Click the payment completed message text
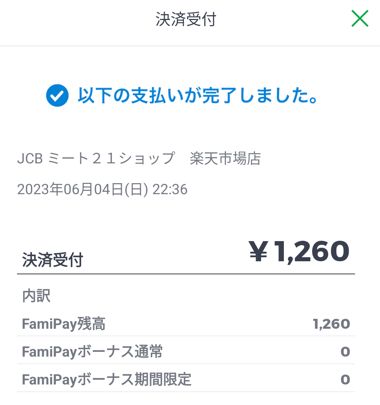The width and height of the screenshot is (380, 405). click(198, 95)
